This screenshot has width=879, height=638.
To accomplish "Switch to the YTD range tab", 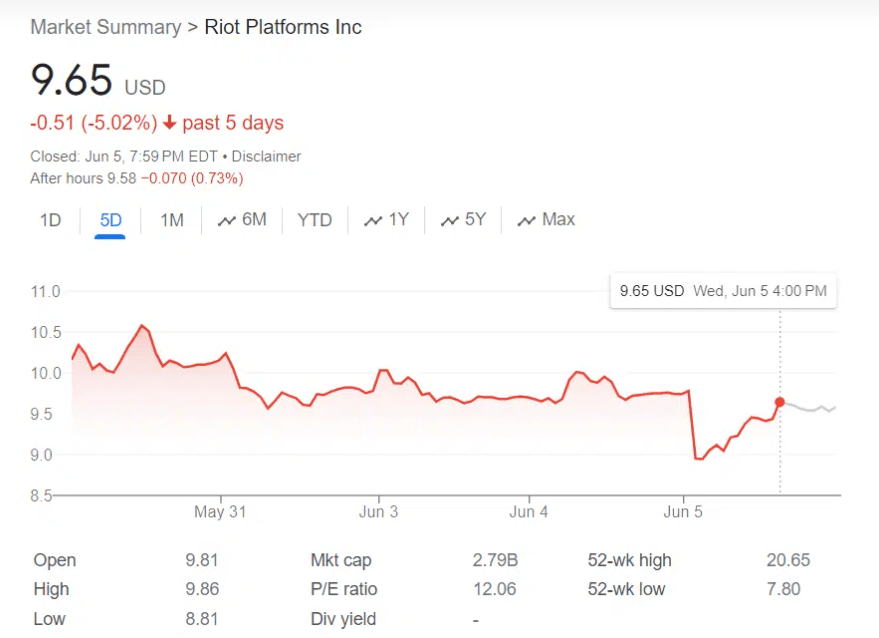I will click(x=314, y=220).
